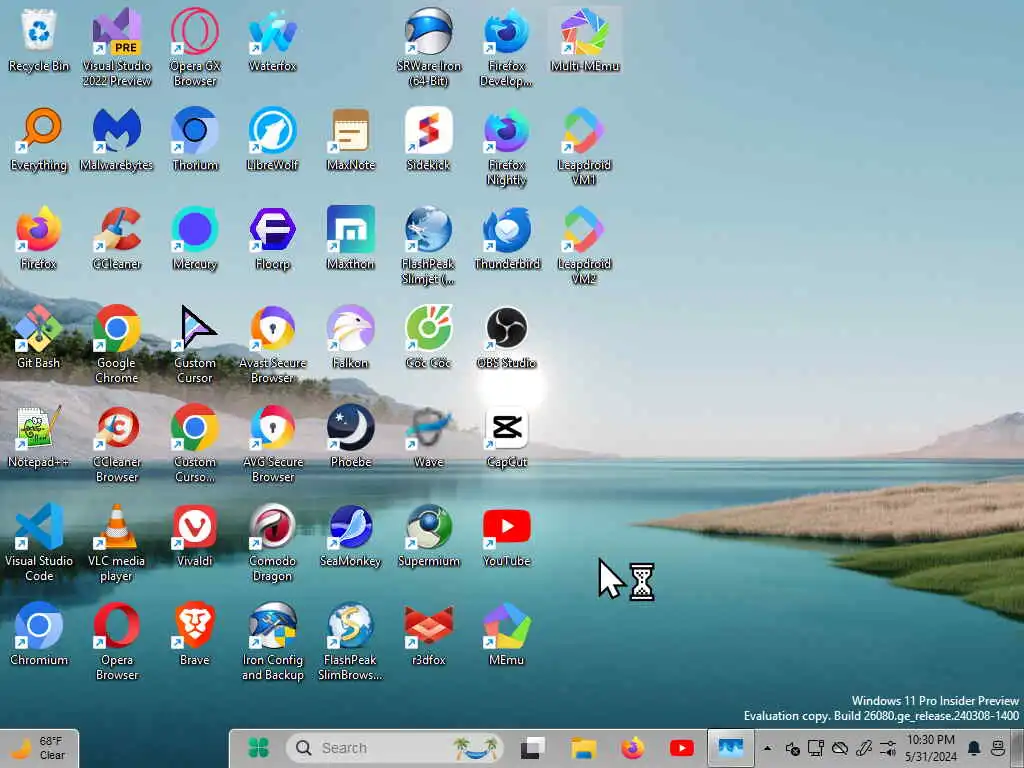Open Task View on the taskbar
Image resolution: width=1024 pixels, height=768 pixels.
[x=534, y=748]
